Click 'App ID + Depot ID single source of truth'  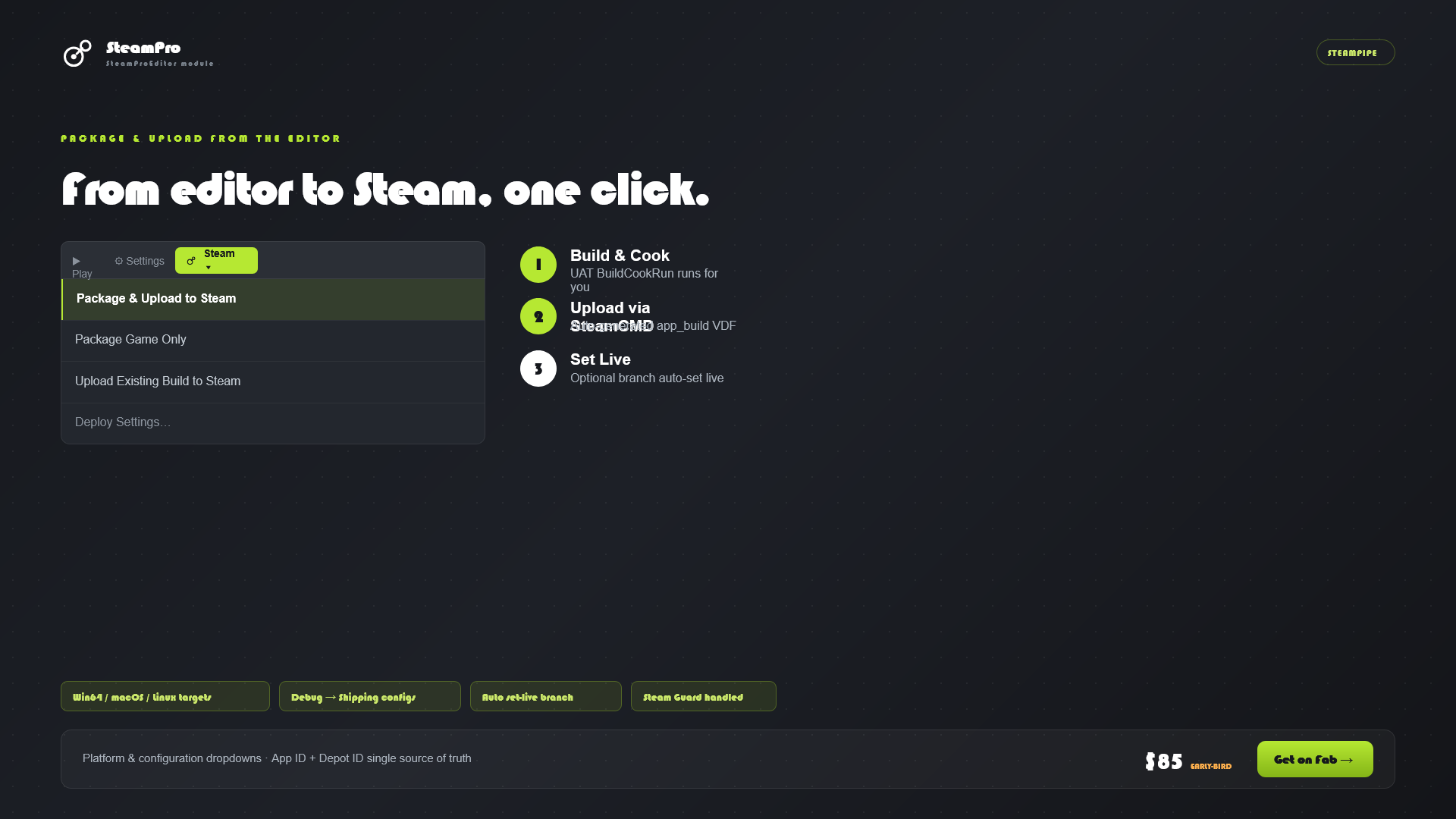372,758
